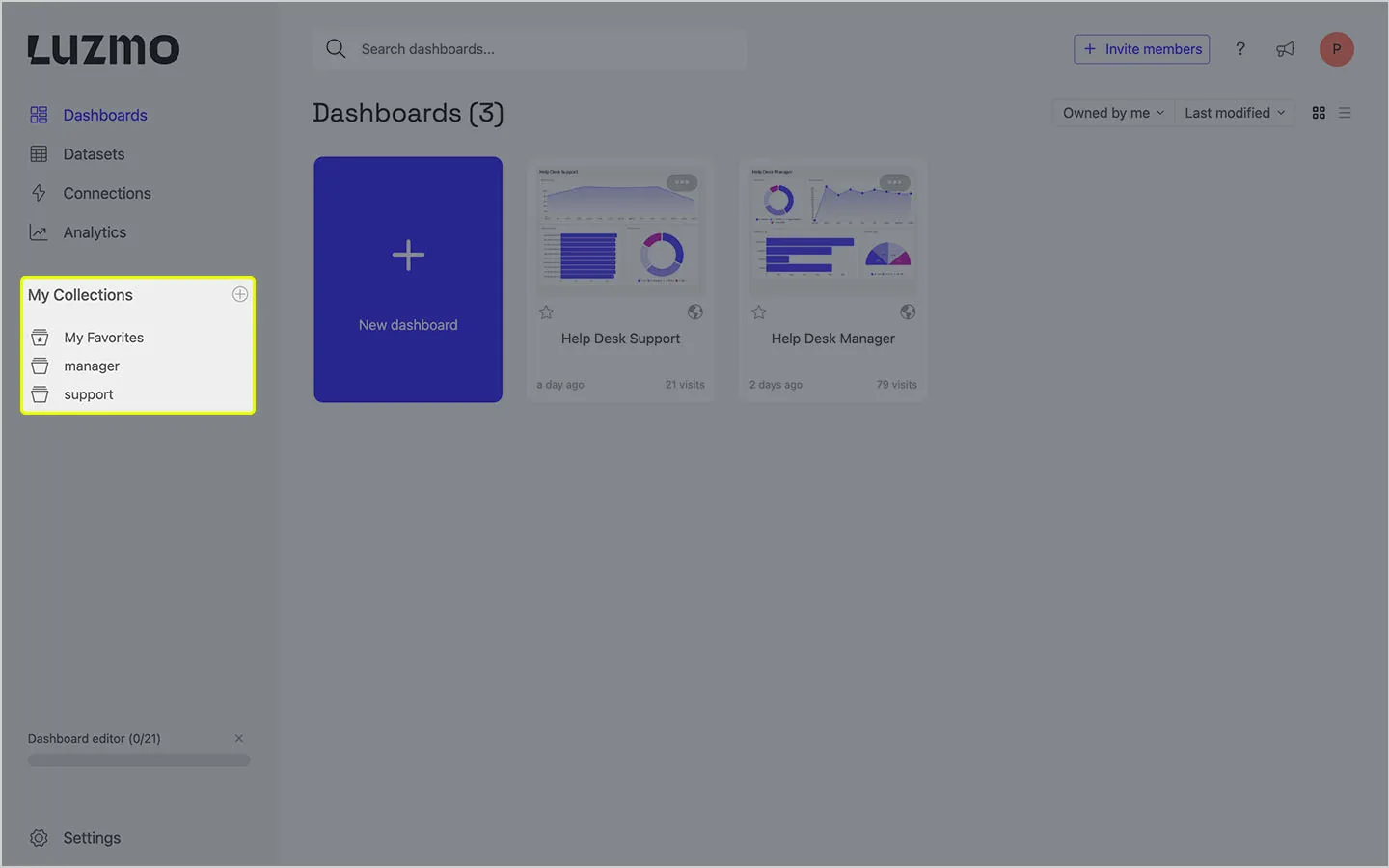Focus the Search dashboards field
The image size is (1389, 868).
(530, 49)
